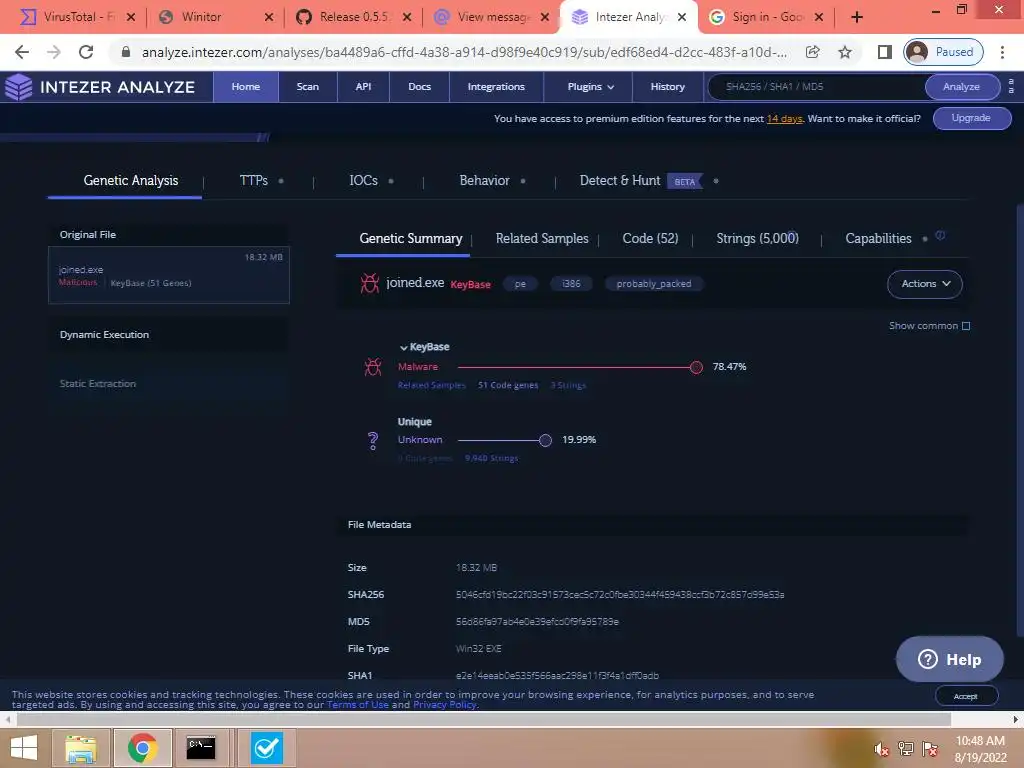The width and height of the screenshot is (1024, 768).
Task: Click the info icon next to Capabilities
Action: pyautogui.click(x=940, y=235)
